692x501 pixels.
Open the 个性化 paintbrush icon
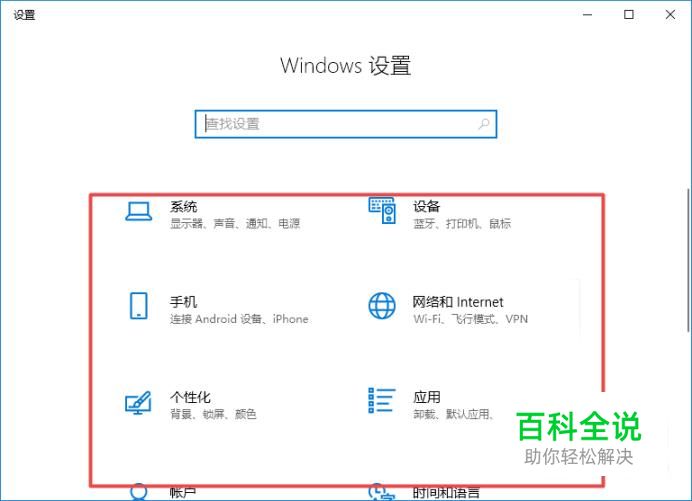(139, 403)
